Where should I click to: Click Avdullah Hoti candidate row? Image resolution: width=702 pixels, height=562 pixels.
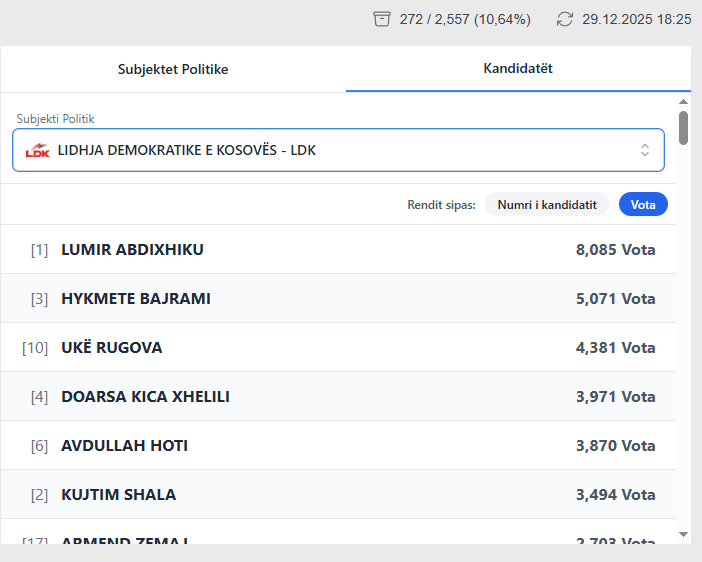338,445
